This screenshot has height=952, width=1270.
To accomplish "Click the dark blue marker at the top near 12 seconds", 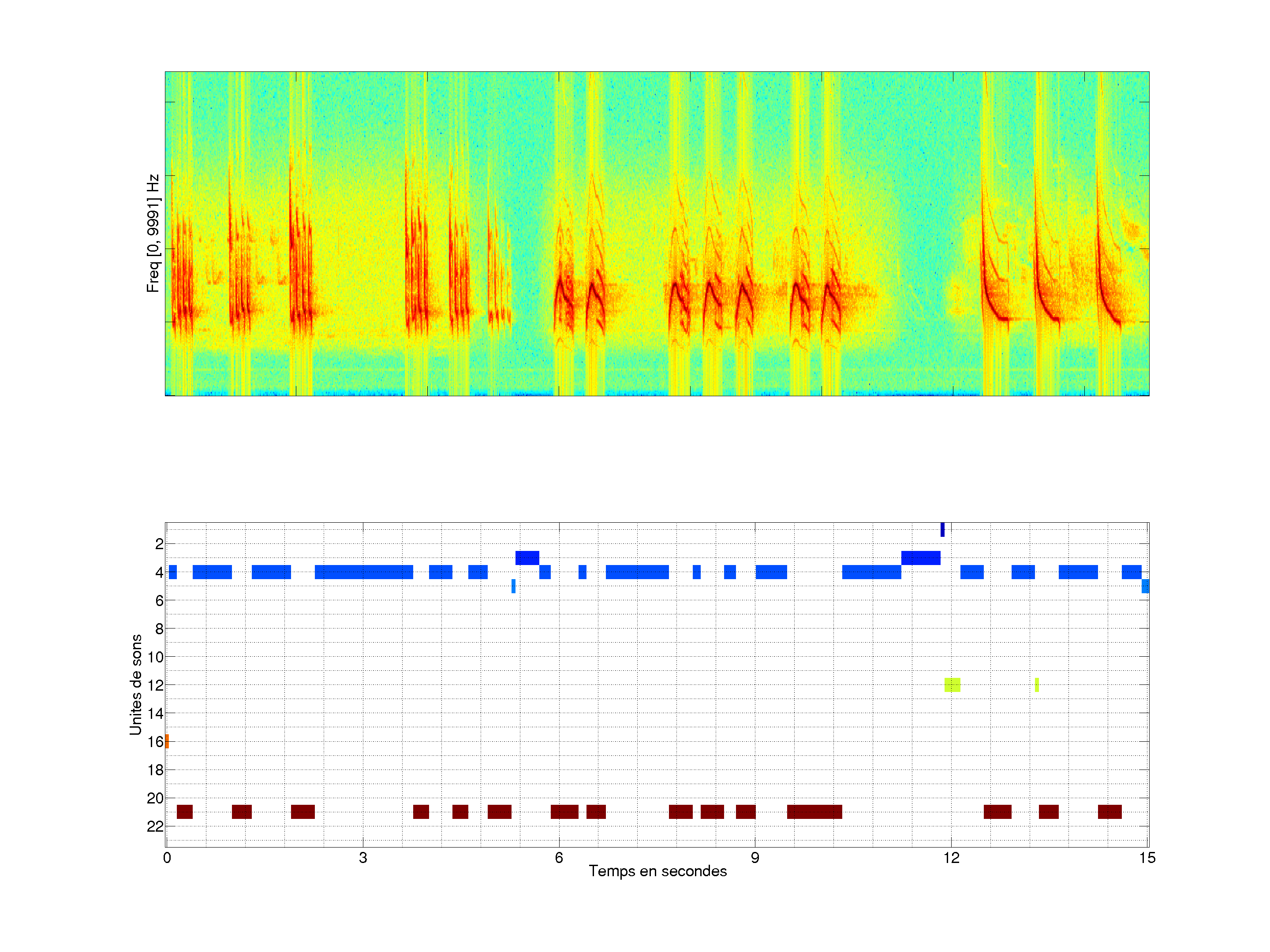I will 942,530.
